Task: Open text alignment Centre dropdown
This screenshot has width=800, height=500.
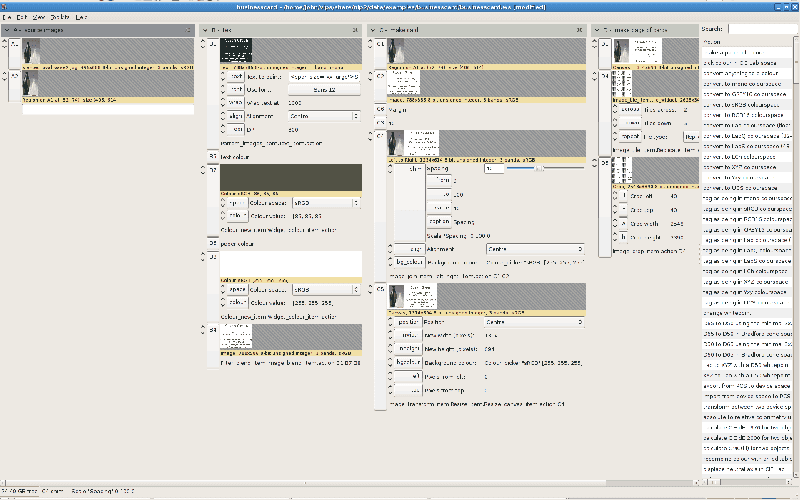Action: [x=322, y=116]
